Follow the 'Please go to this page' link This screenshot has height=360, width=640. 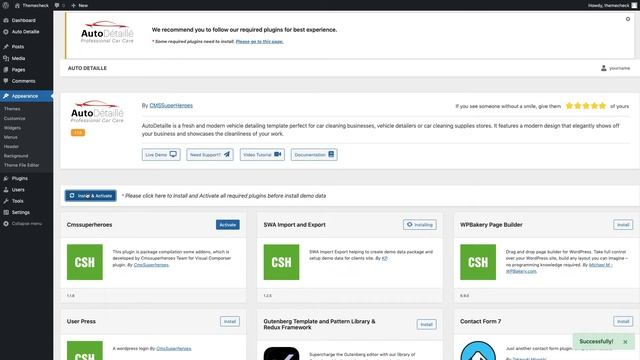259,42
